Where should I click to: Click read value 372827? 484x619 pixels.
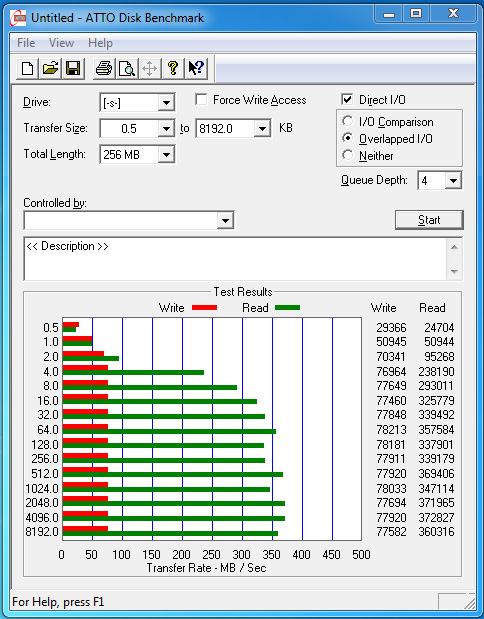coord(436,517)
